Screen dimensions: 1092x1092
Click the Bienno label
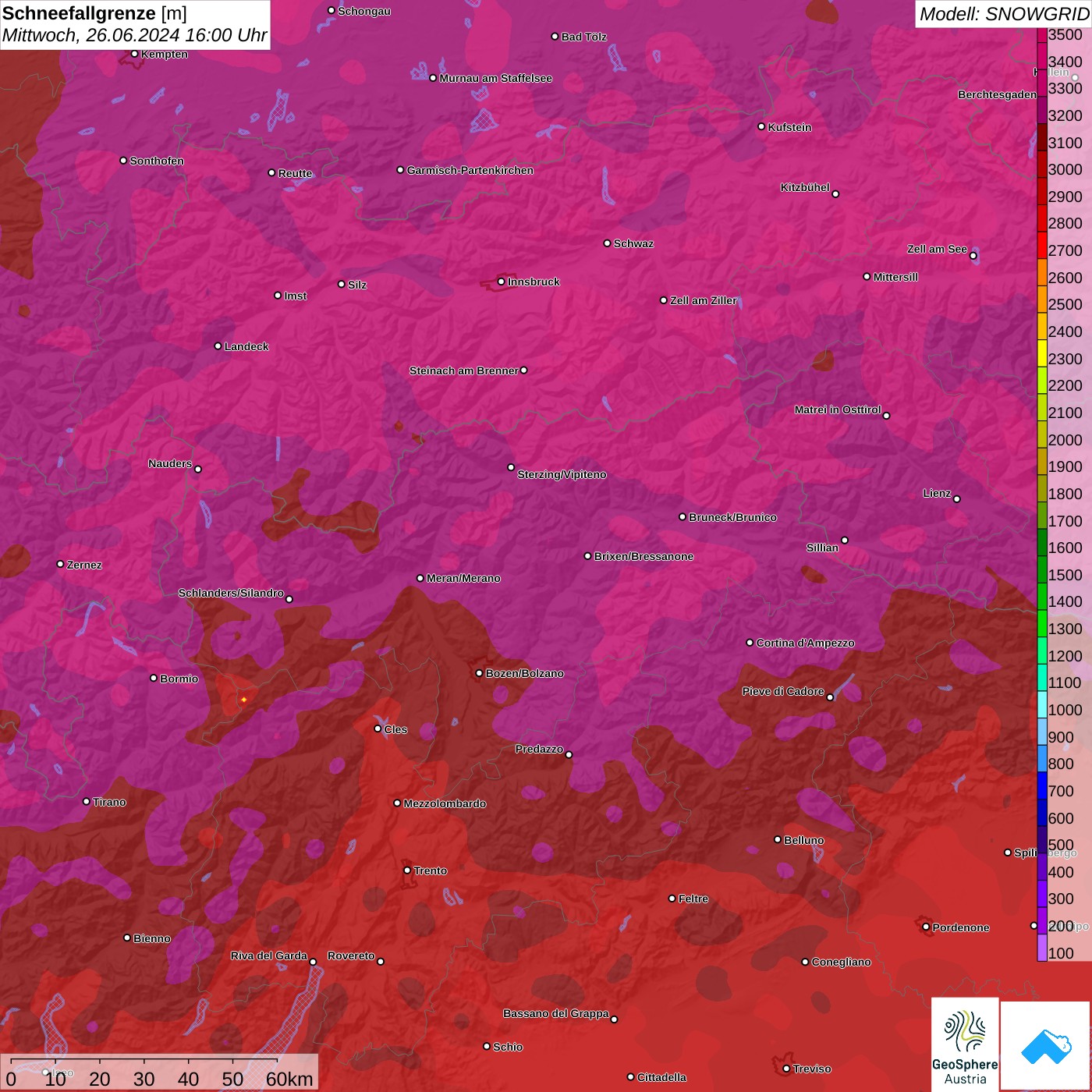pyautogui.click(x=152, y=938)
